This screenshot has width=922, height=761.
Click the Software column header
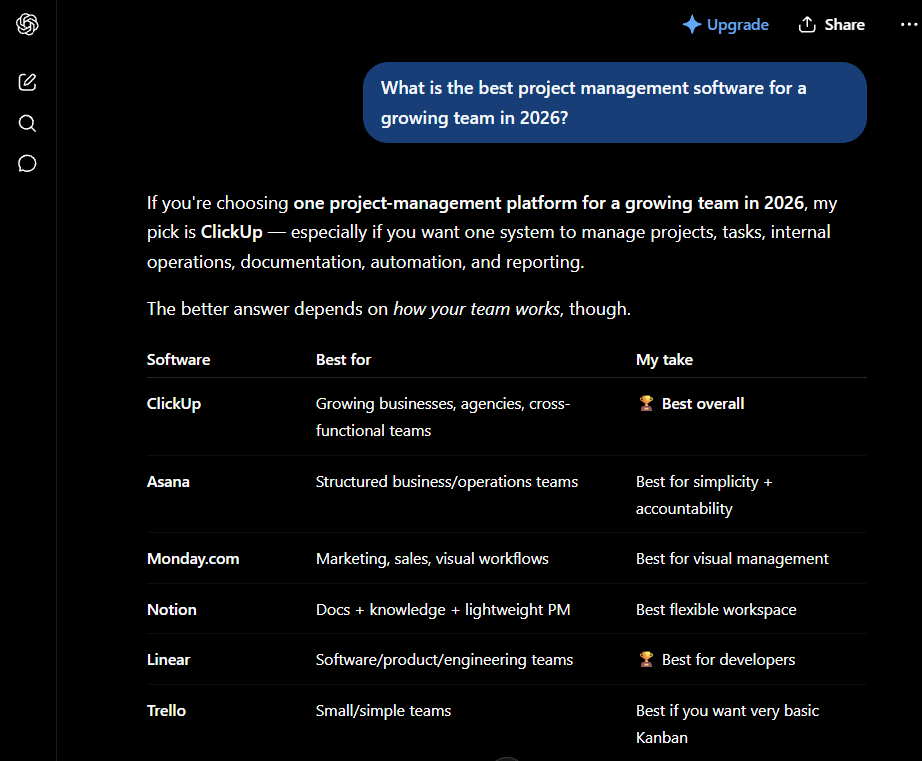click(x=178, y=359)
